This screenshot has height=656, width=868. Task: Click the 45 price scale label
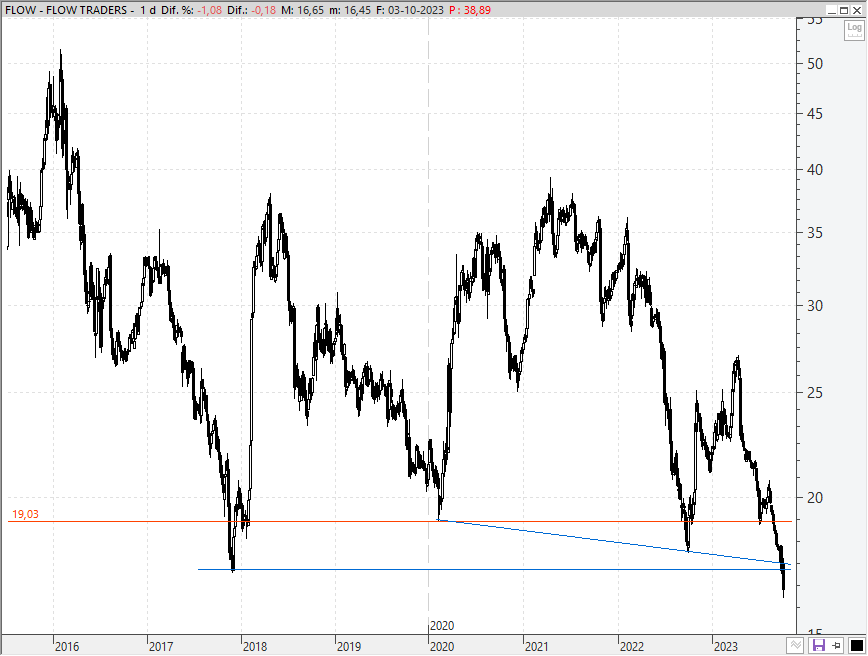pos(815,114)
